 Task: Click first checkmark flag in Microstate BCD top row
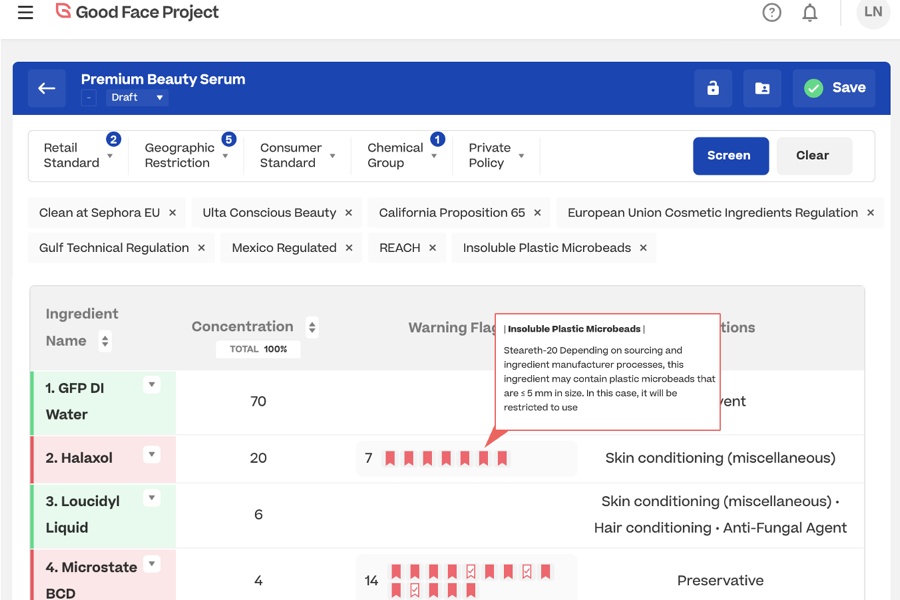[471, 571]
